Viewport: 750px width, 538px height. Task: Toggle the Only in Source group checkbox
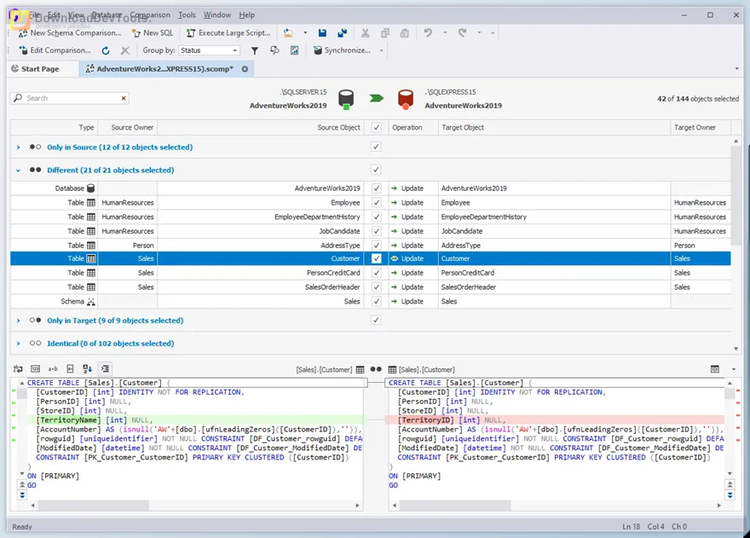[x=376, y=147]
